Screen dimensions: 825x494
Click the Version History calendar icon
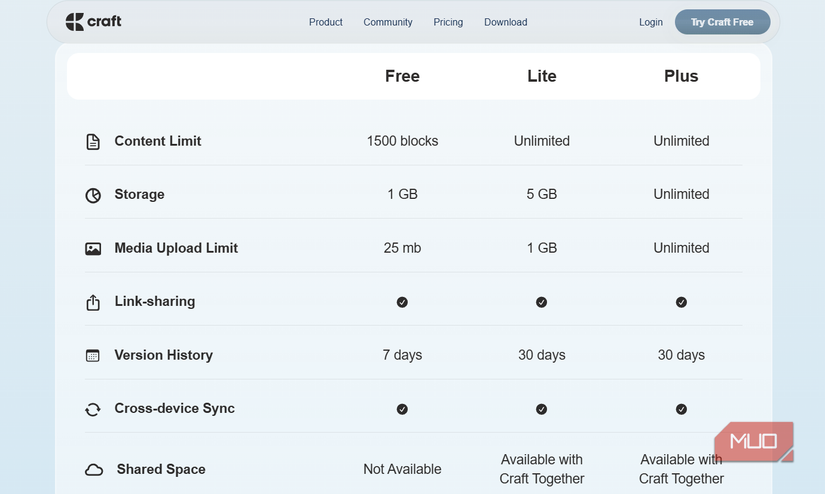tap(93, 356)
